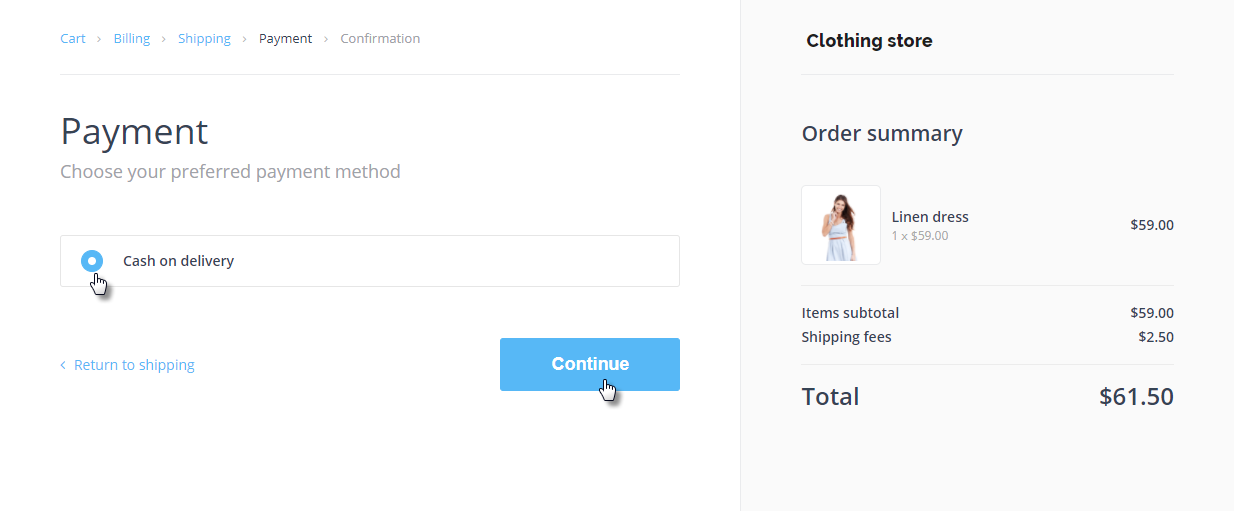Click the chevron between Shipping and Payment
This screenshot has height=511, width=1234.
coord(245,39)
